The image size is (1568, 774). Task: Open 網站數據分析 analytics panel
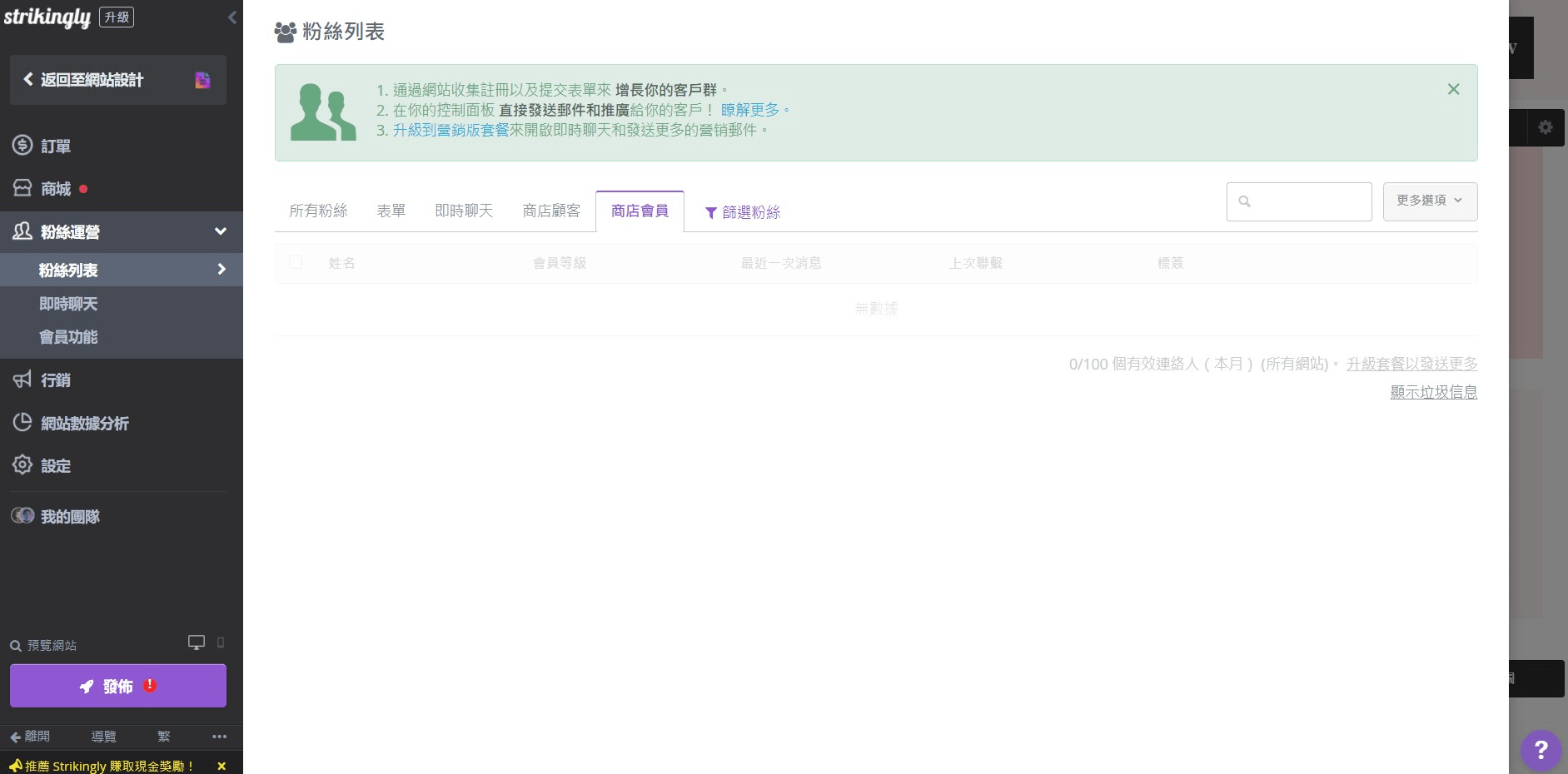[x=83, y=423]
